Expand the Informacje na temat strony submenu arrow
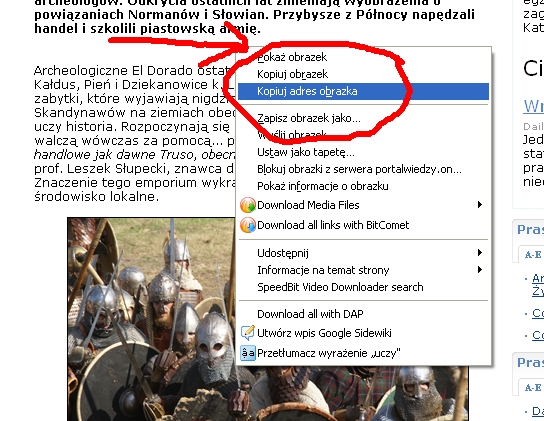The height and width of the screenshot is (421, 544). pyautogui.click(x=480, y=269)
